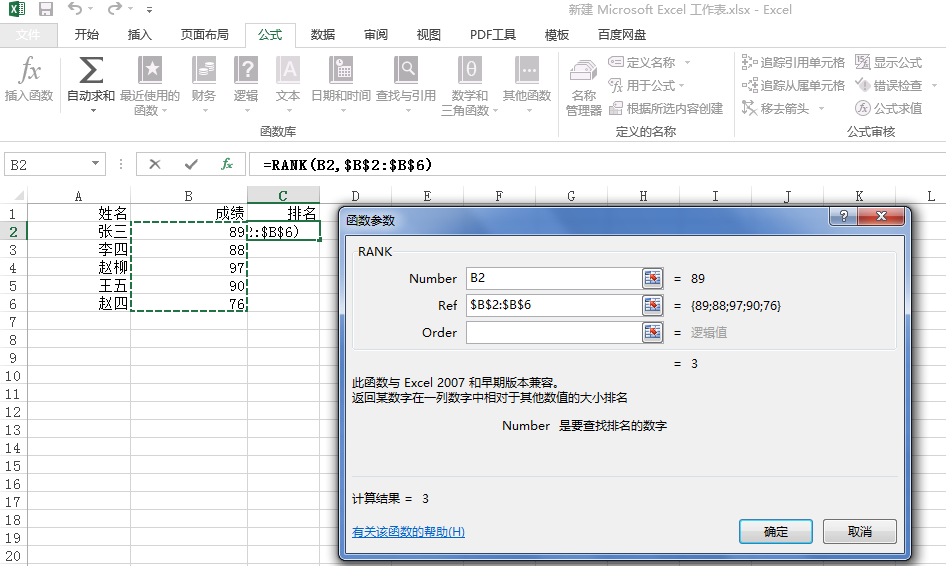Open the Text (文本) functions icon
This screenshot has width=946, height=566.
288,70
